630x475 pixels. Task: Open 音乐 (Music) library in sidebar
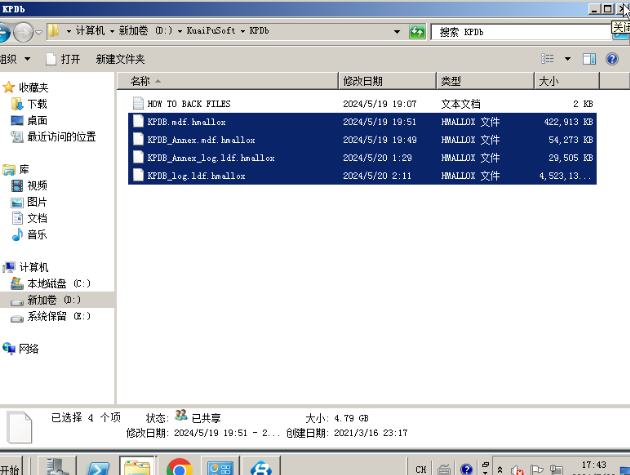click(x=36, y=235)
